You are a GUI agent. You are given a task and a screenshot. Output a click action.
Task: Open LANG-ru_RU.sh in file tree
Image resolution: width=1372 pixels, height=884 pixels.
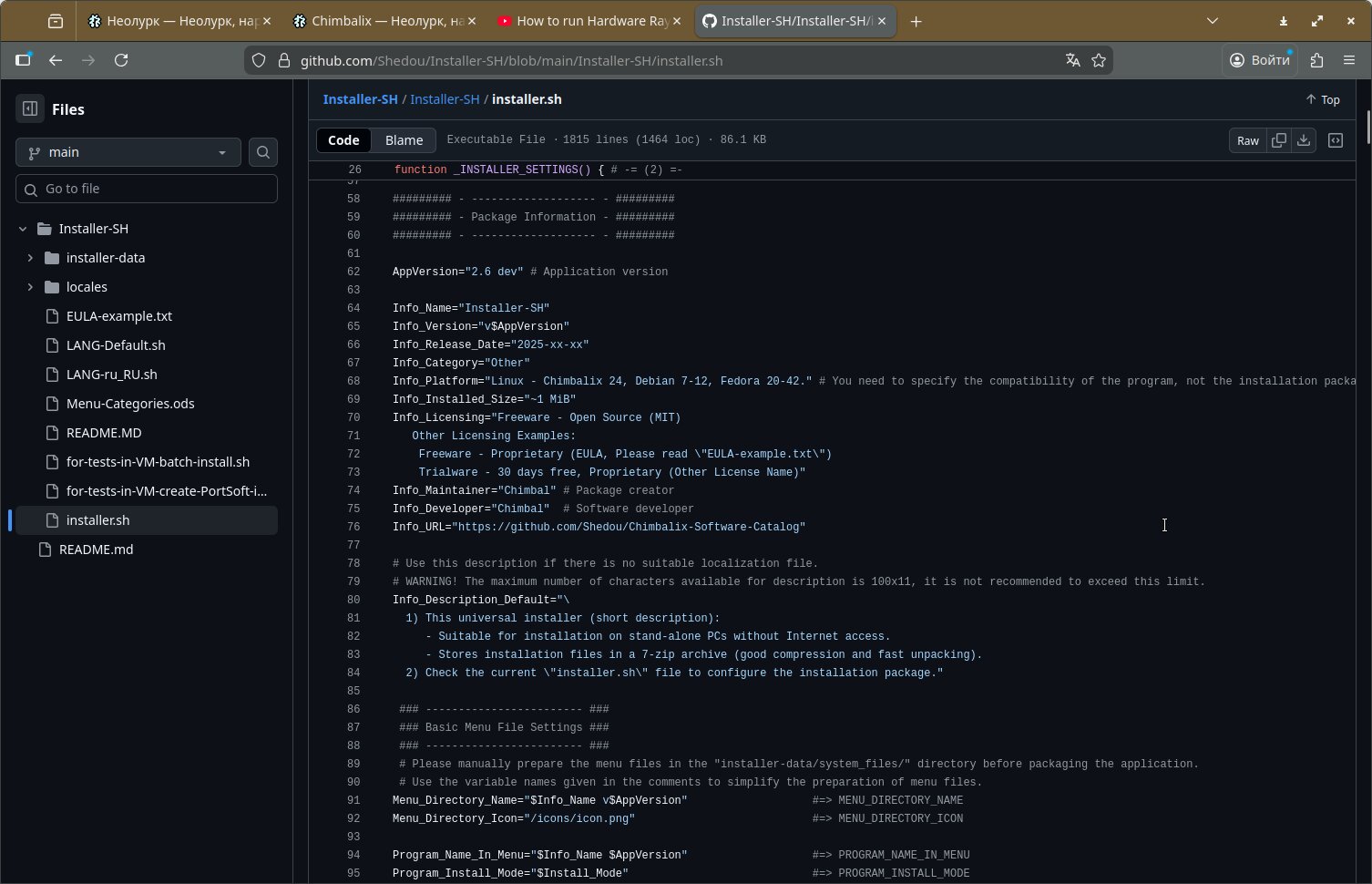point(111,375)
